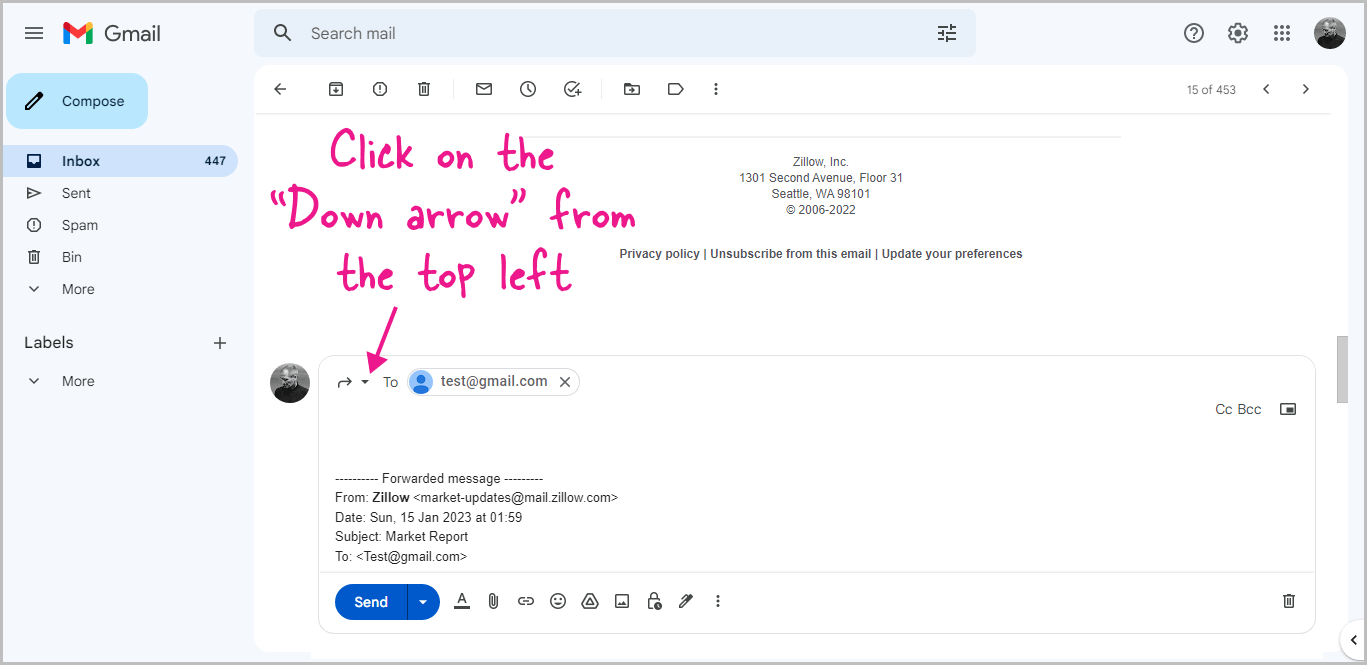Viewport: 1367px width, 665px height.
Task: Insert an emoji into the reply
Action: (x=557, y=601)
